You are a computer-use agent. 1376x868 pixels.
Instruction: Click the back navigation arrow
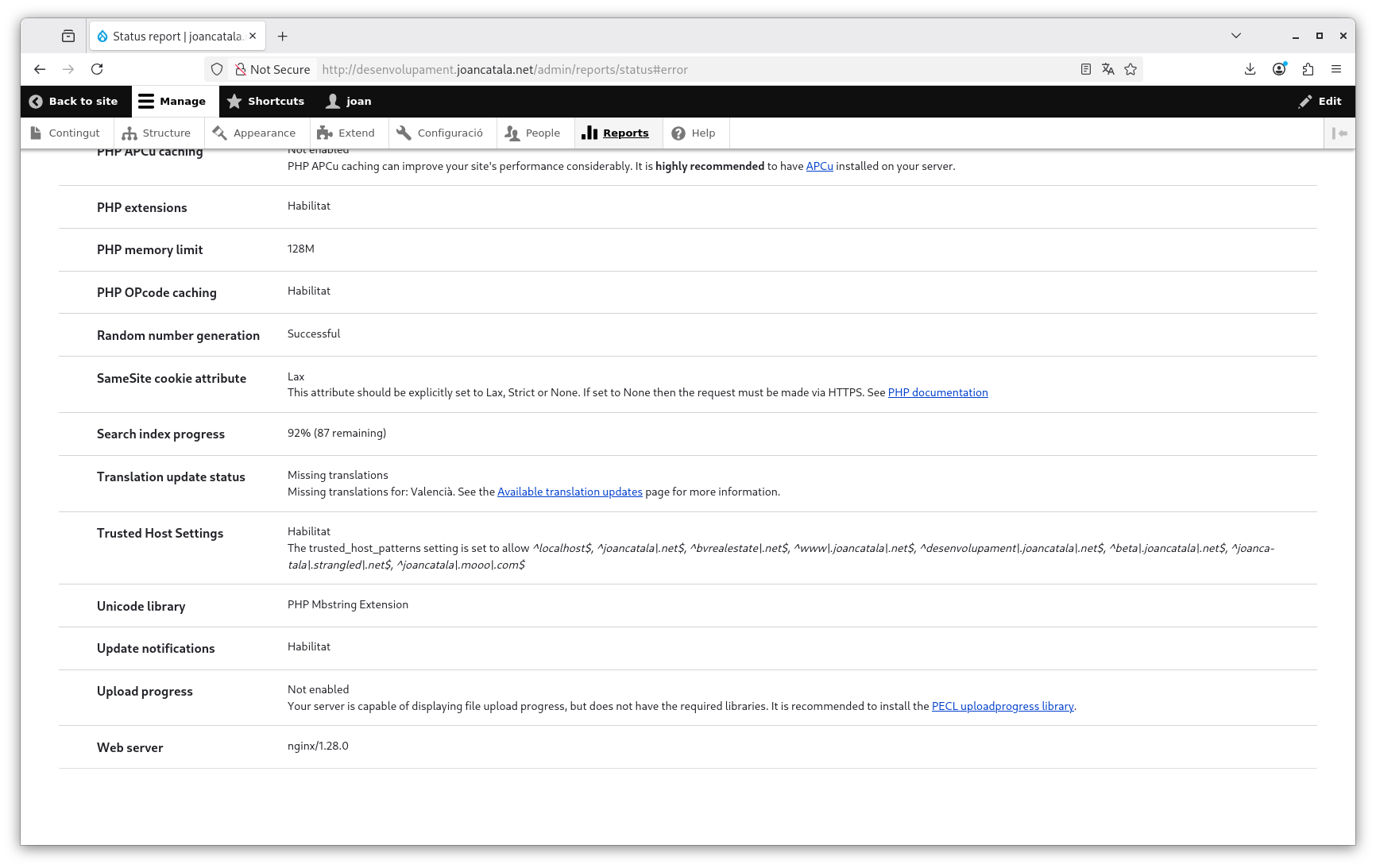click(40, 69)
